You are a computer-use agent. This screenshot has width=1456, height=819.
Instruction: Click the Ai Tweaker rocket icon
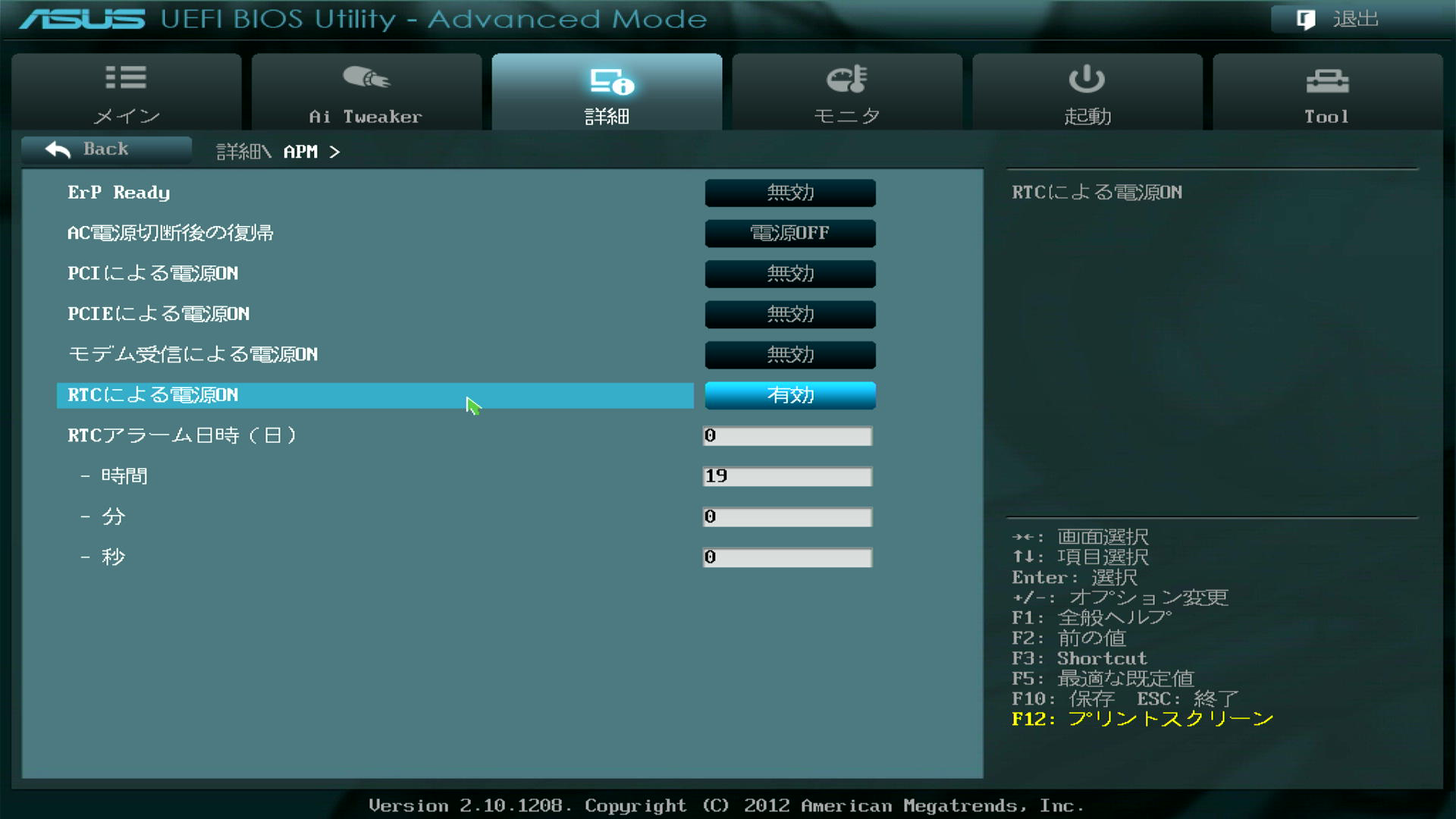tap(366, 77)
